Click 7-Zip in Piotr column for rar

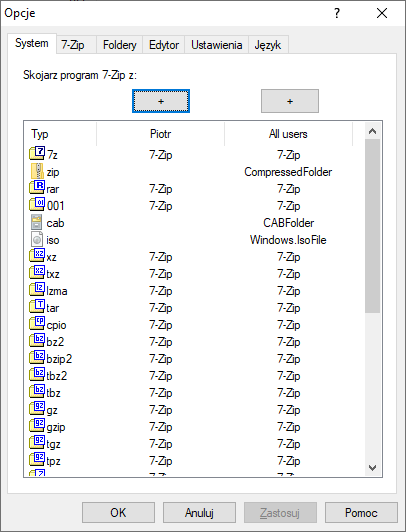pyautogui.click(x=161, y=189)
